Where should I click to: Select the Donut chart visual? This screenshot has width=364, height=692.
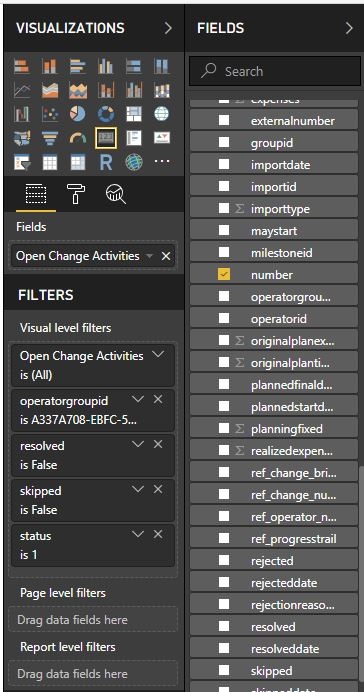click(x=105, y=114)
